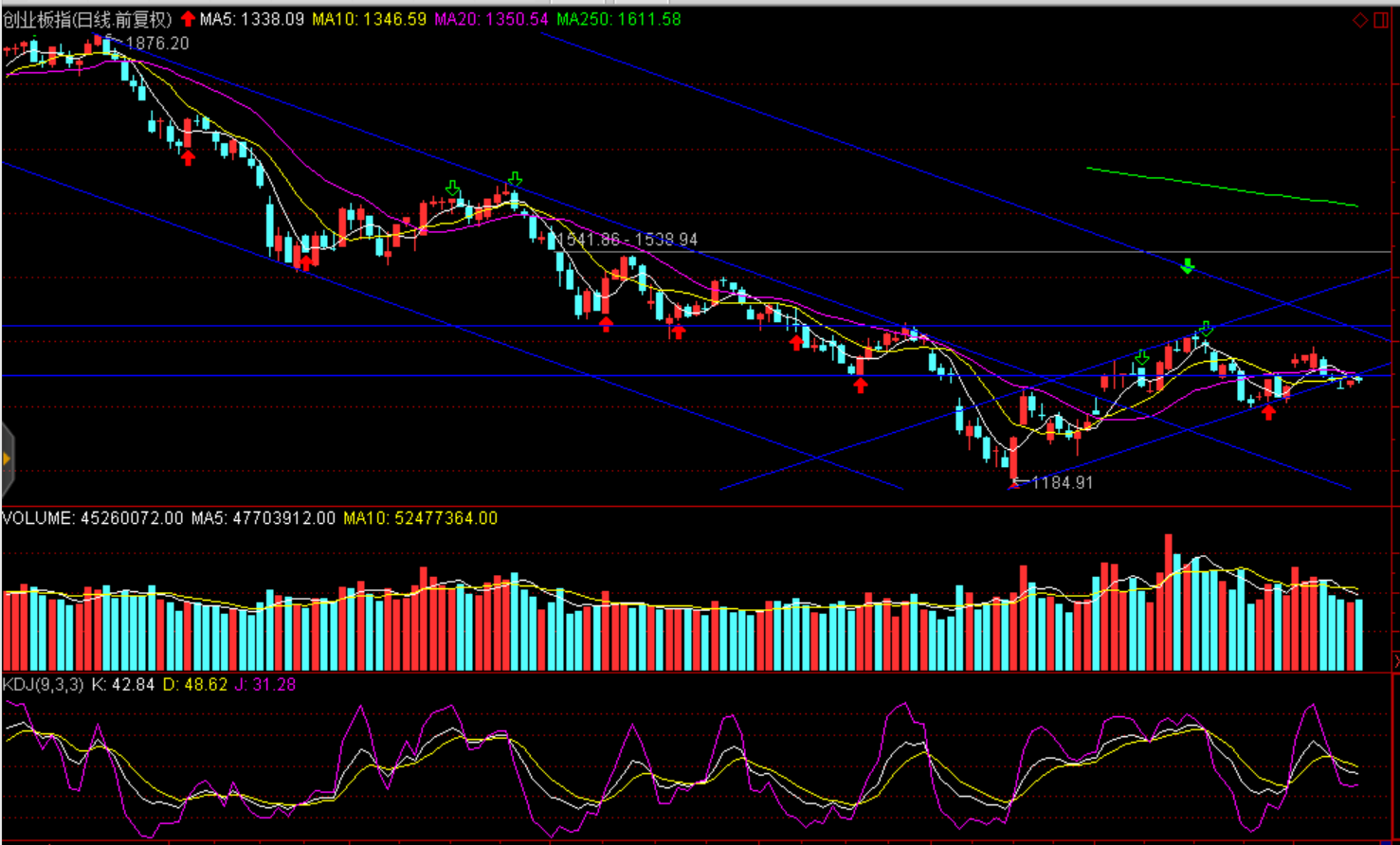Image resolution: width=1400 pixels, height=845 pixels.
Task: Select the MA5: 1338.09 indicator label
Action: (251, 19)
